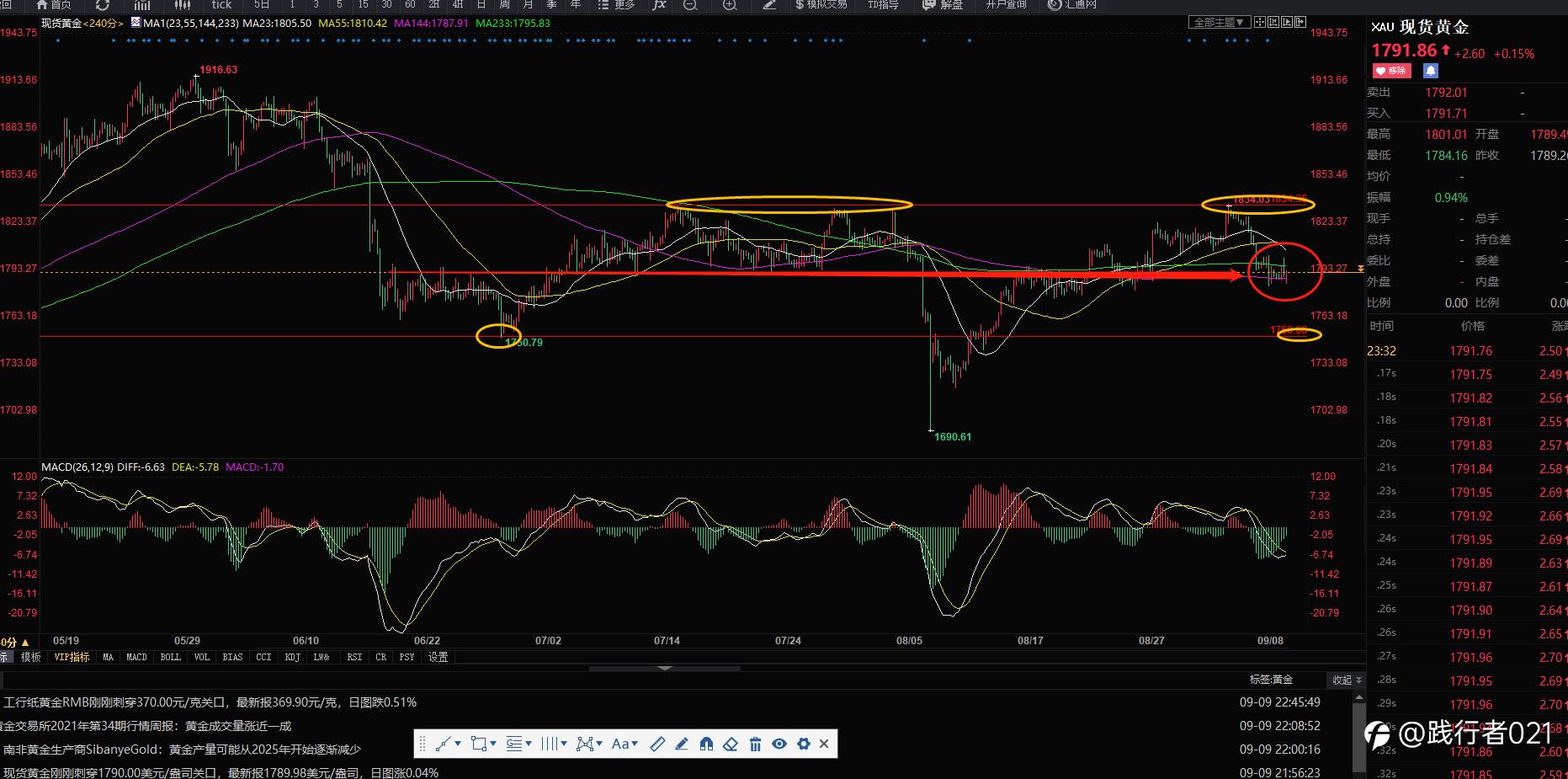Select the RSI indicator tab
This screenshot has width=1568, height=779.
[x=354, y=657]
